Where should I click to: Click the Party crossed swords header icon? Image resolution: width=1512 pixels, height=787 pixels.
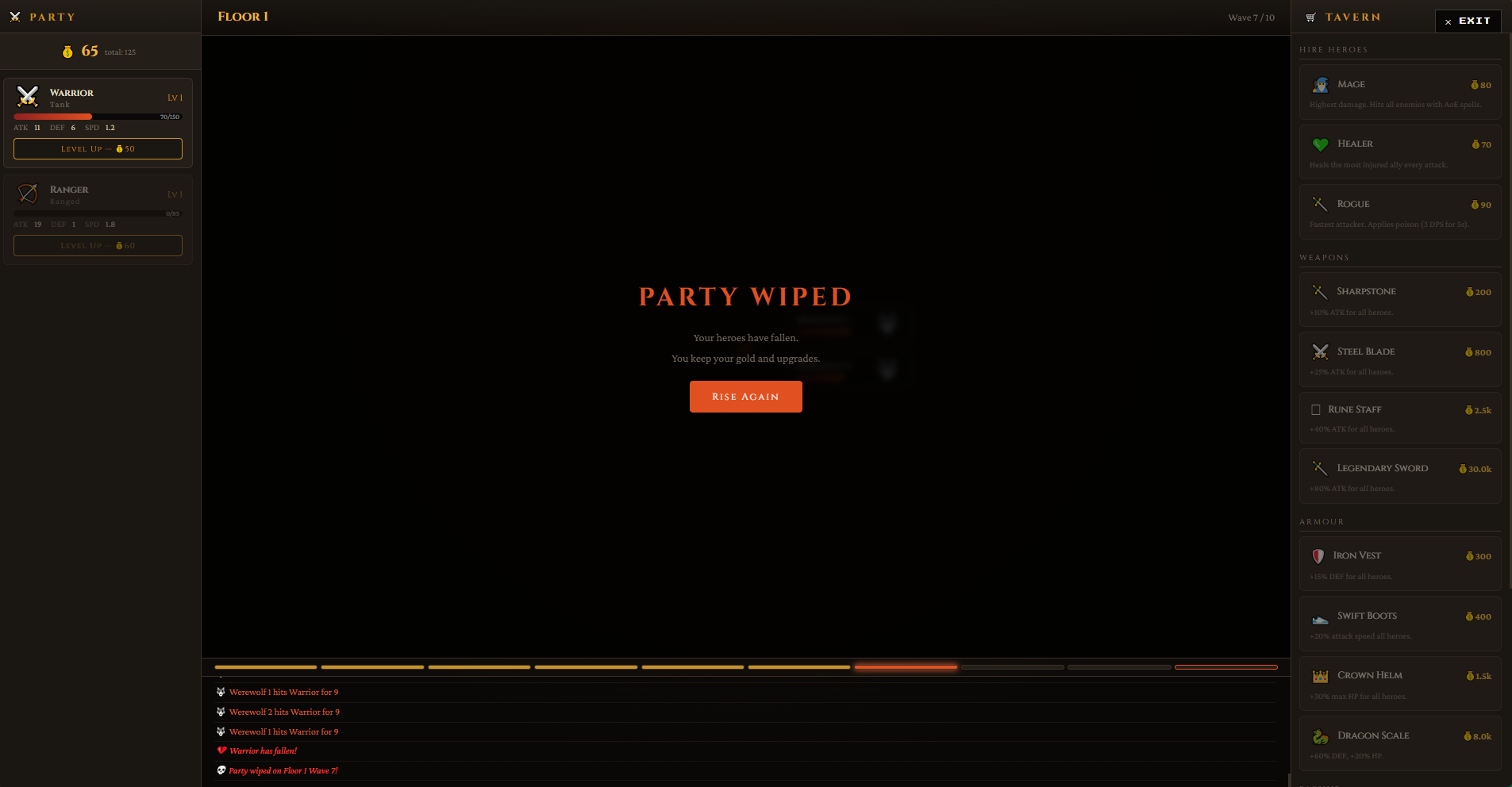tap(15, 17)
